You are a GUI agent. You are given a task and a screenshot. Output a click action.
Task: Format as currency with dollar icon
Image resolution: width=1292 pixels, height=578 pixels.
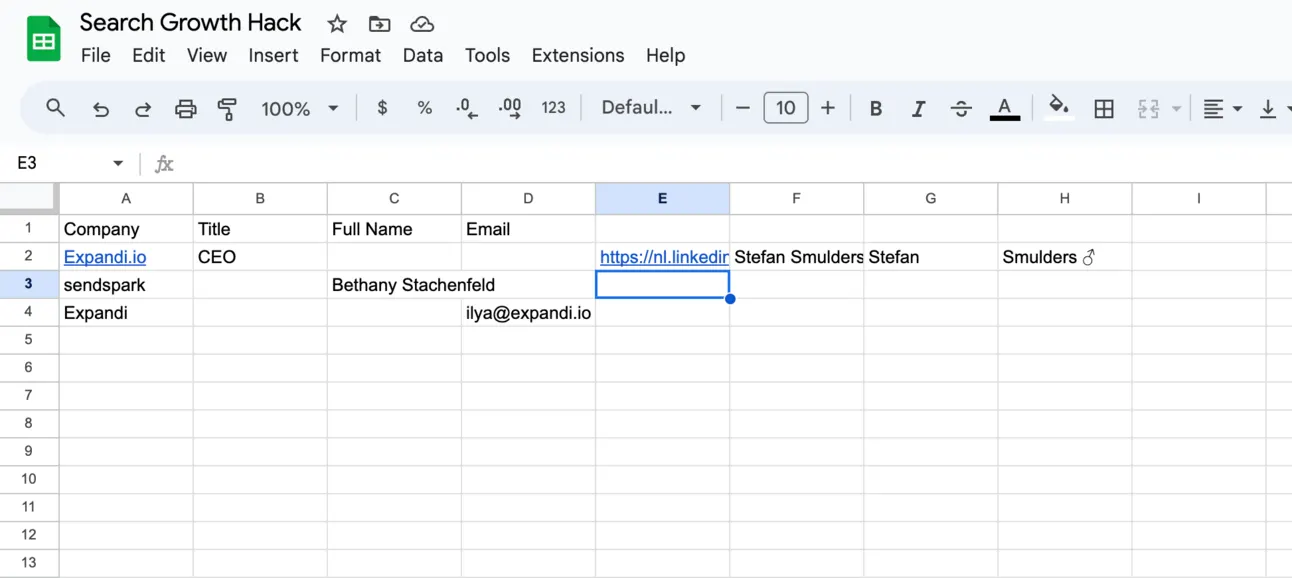tap(382, 108)
